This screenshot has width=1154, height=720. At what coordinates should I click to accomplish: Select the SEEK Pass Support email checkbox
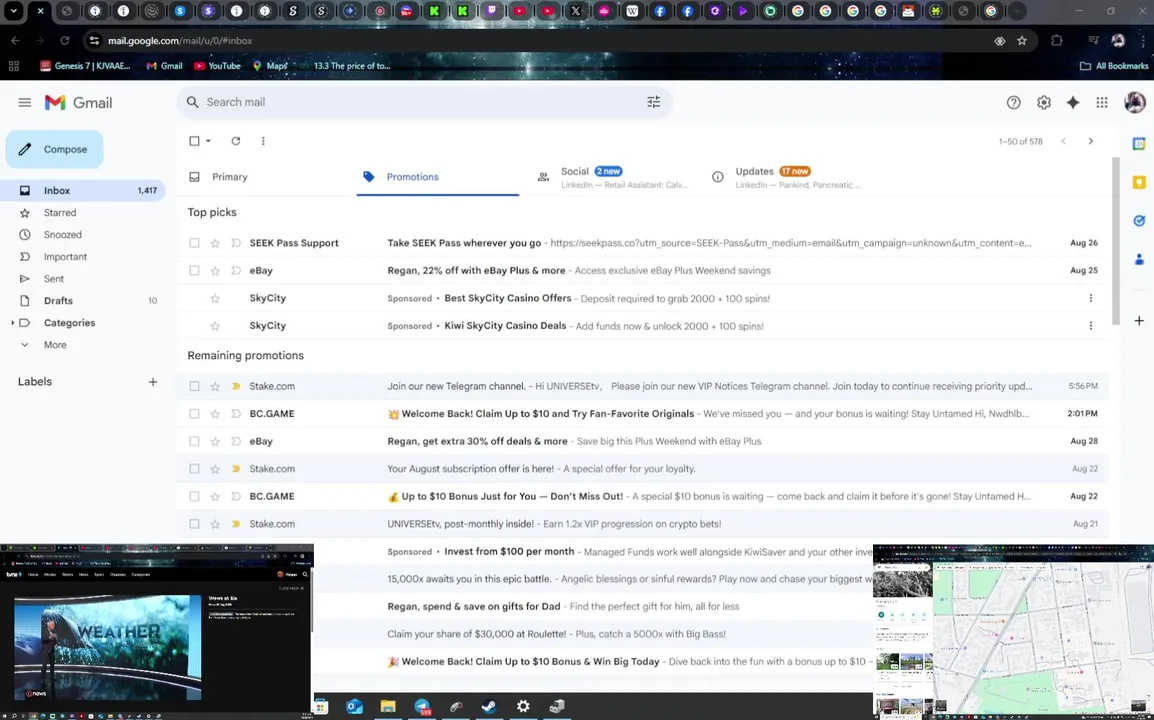tap(194, 243)
